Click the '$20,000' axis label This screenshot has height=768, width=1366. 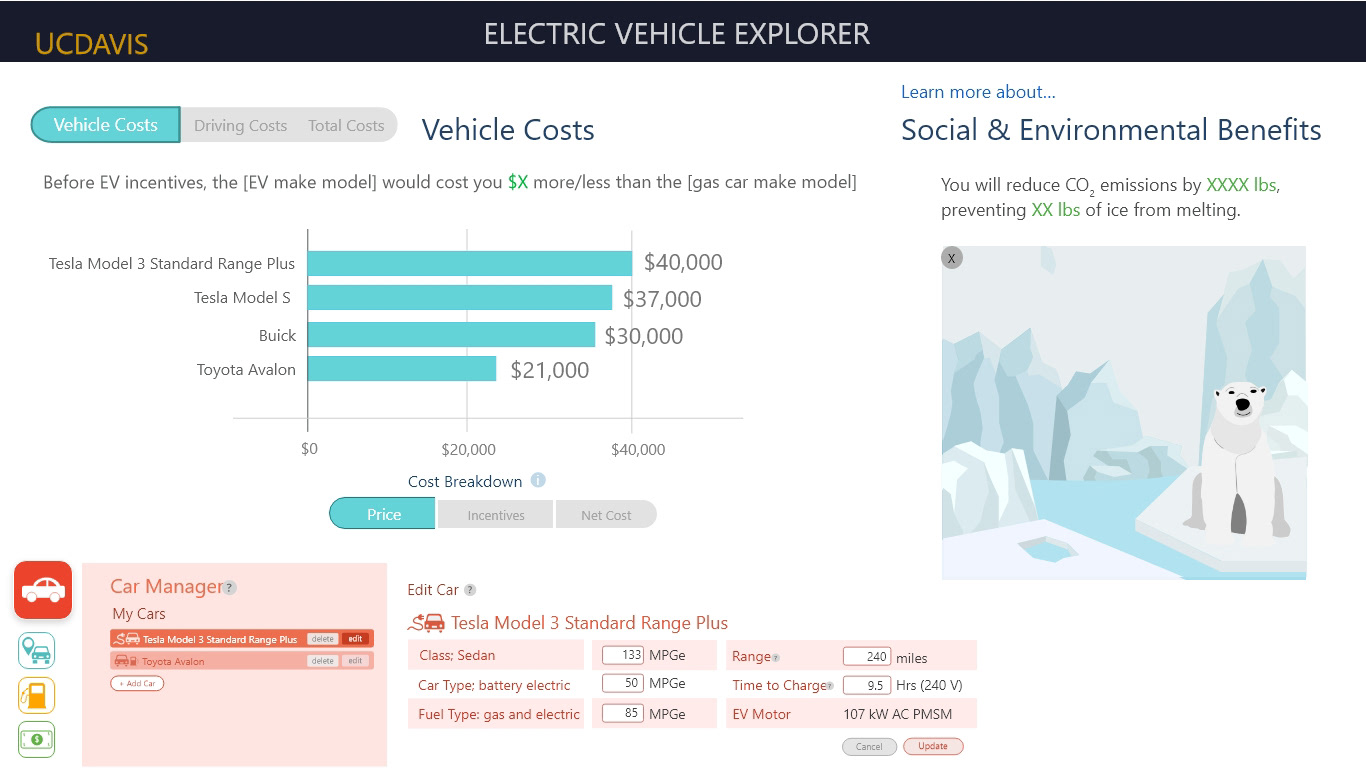pyautogui.click(x=468, y=449)
